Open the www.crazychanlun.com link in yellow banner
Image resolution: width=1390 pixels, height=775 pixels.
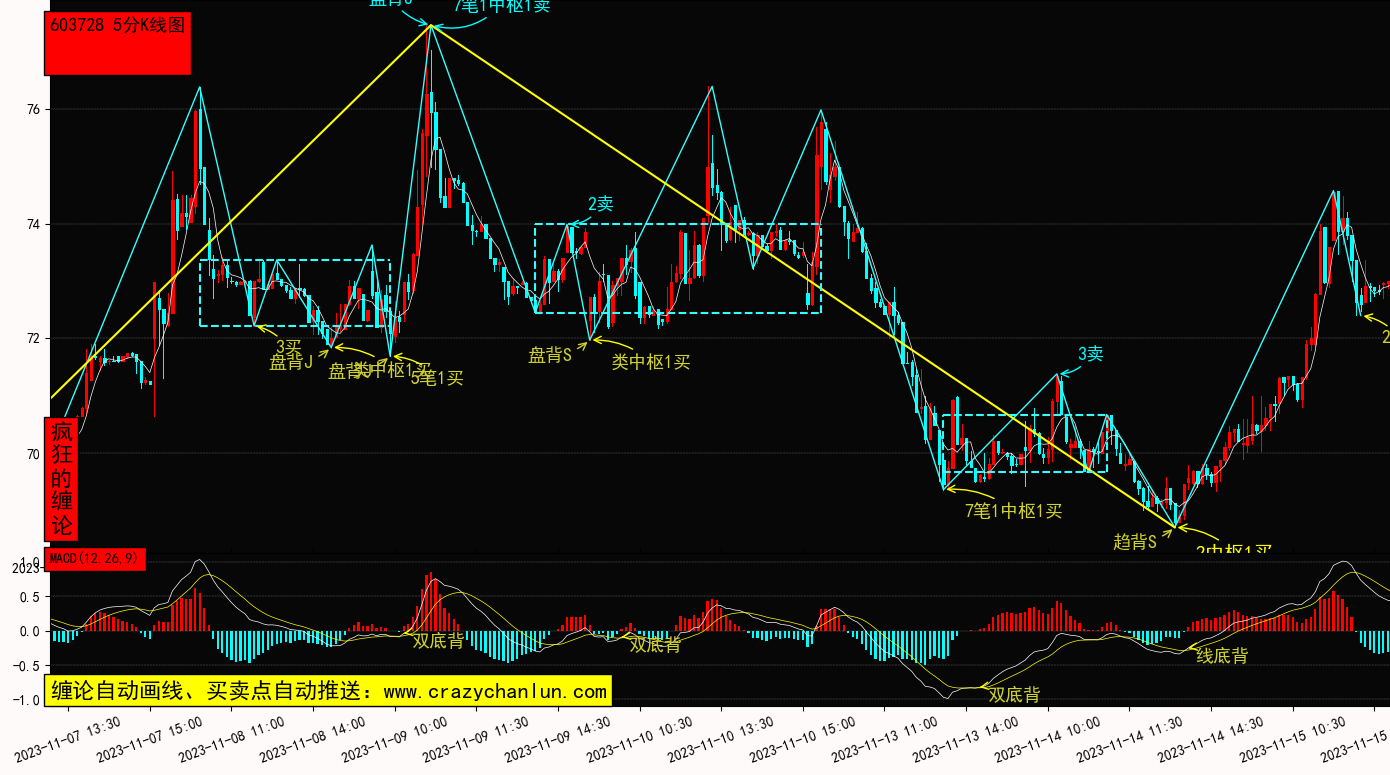[496, 691]
